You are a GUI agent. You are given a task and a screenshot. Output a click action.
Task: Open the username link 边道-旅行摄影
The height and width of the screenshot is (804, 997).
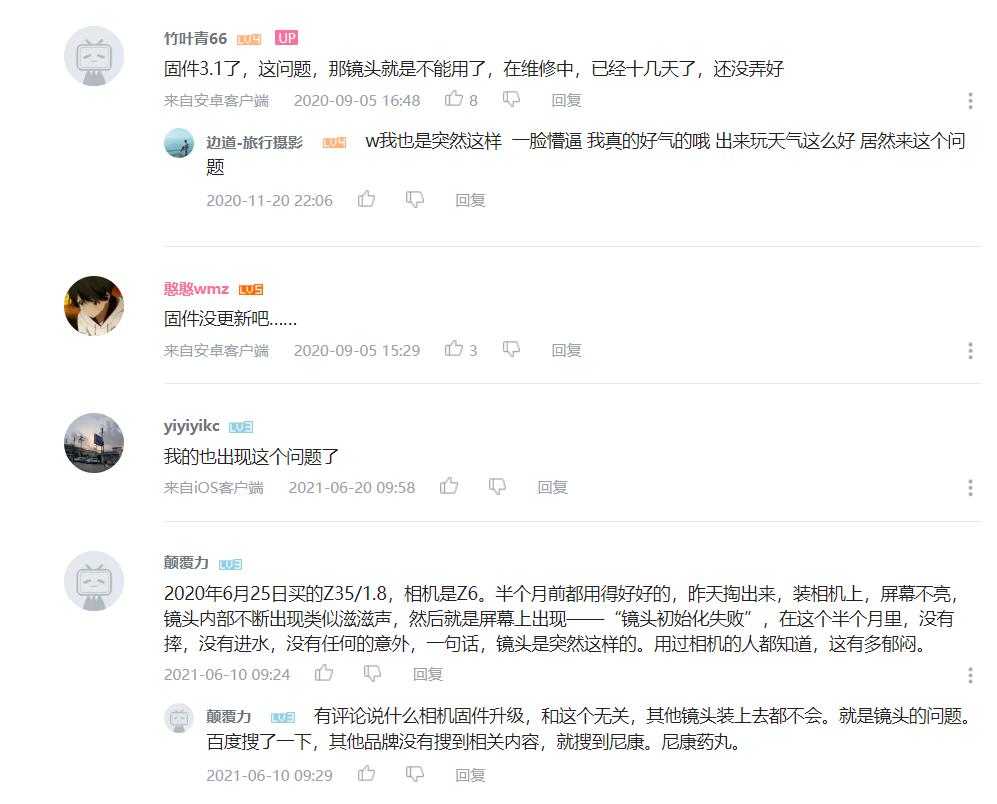click(x=254, y=142)
